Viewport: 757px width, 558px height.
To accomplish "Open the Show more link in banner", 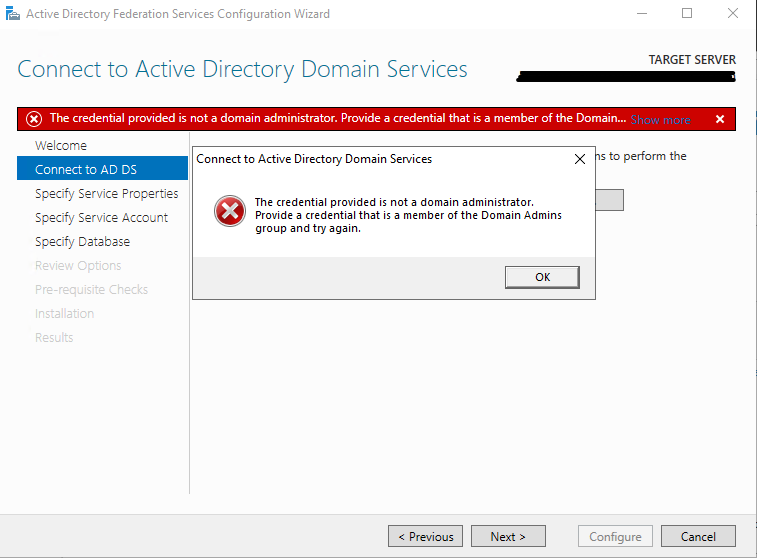I will click(x=660, y=120).
